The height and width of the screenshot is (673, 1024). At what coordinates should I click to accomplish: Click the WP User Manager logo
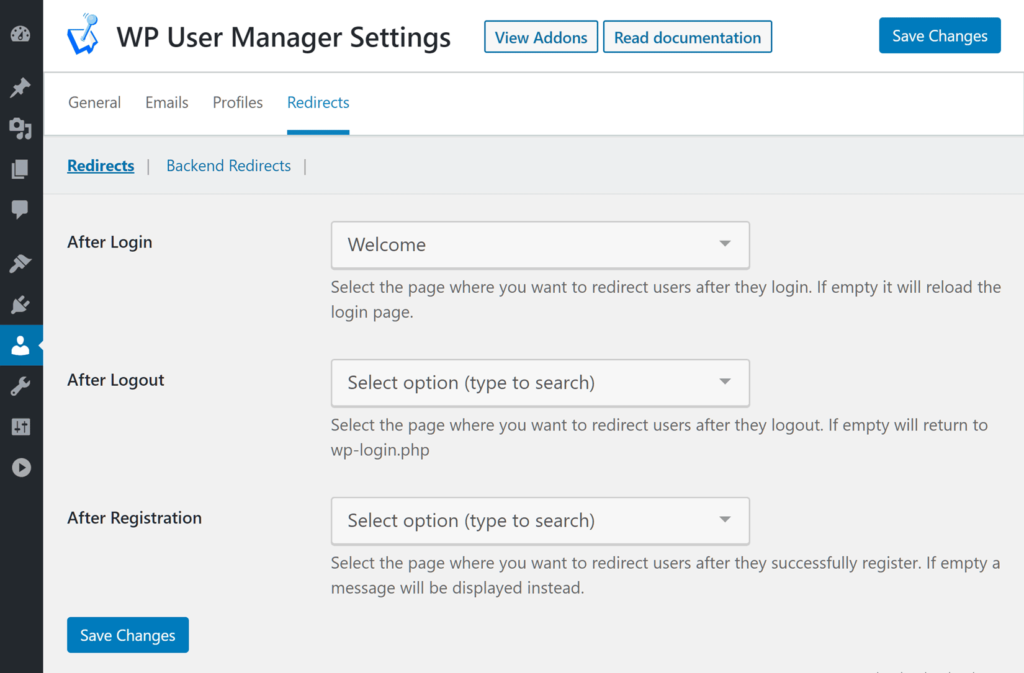[x=83, y=35]
